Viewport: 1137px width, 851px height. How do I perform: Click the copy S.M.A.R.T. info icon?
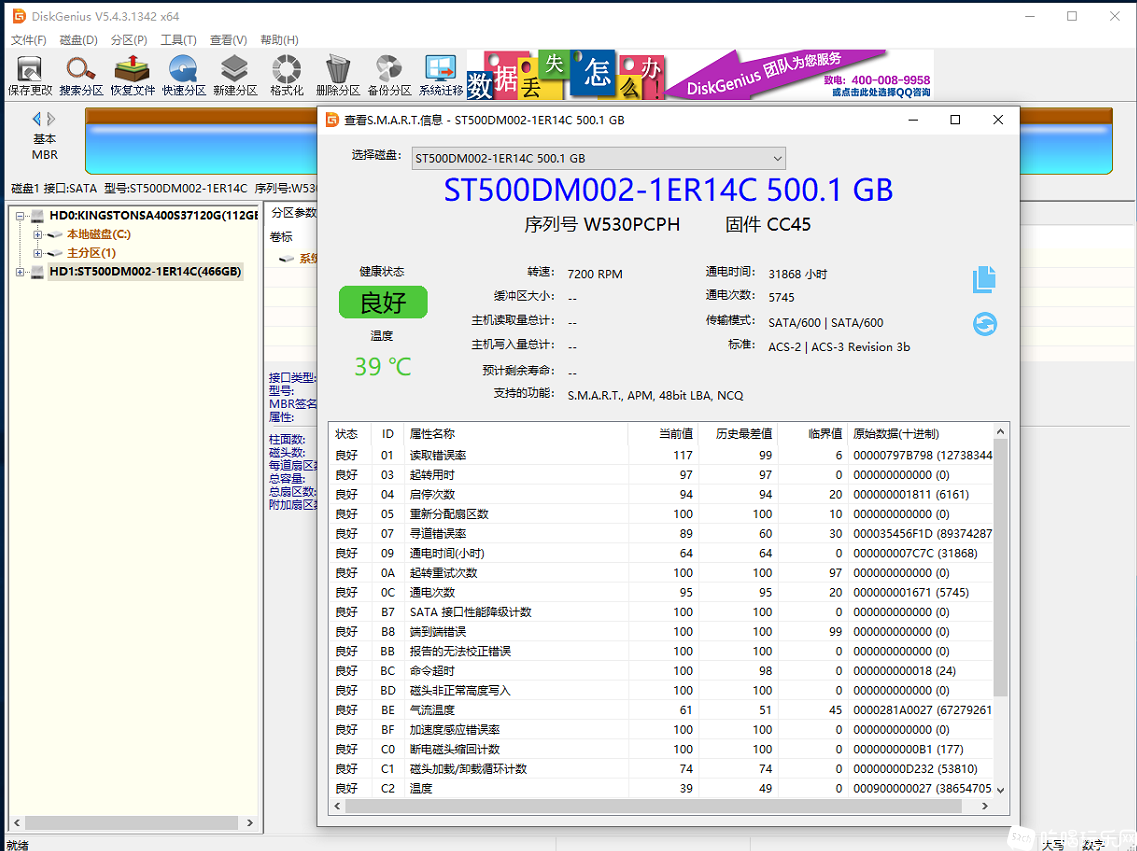[x=984, y=279]
